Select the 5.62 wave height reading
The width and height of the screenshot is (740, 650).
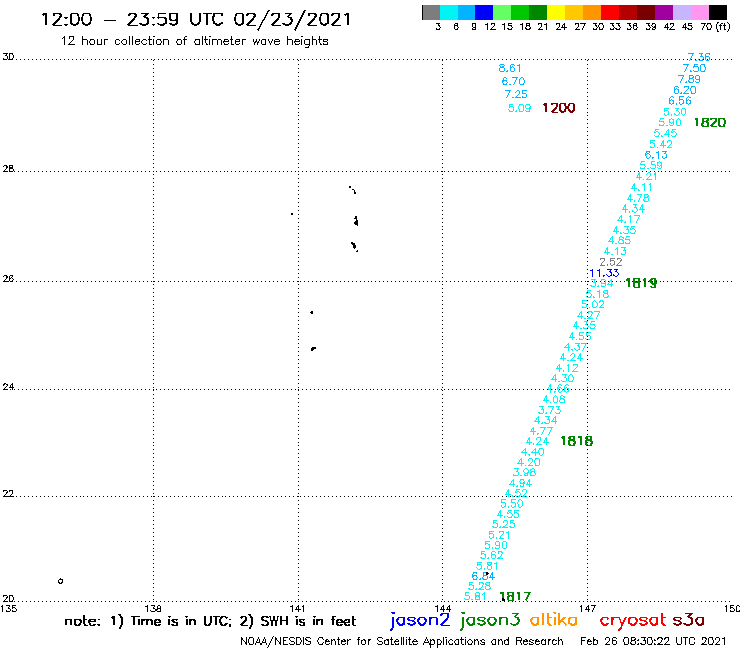tap(492, 556)
